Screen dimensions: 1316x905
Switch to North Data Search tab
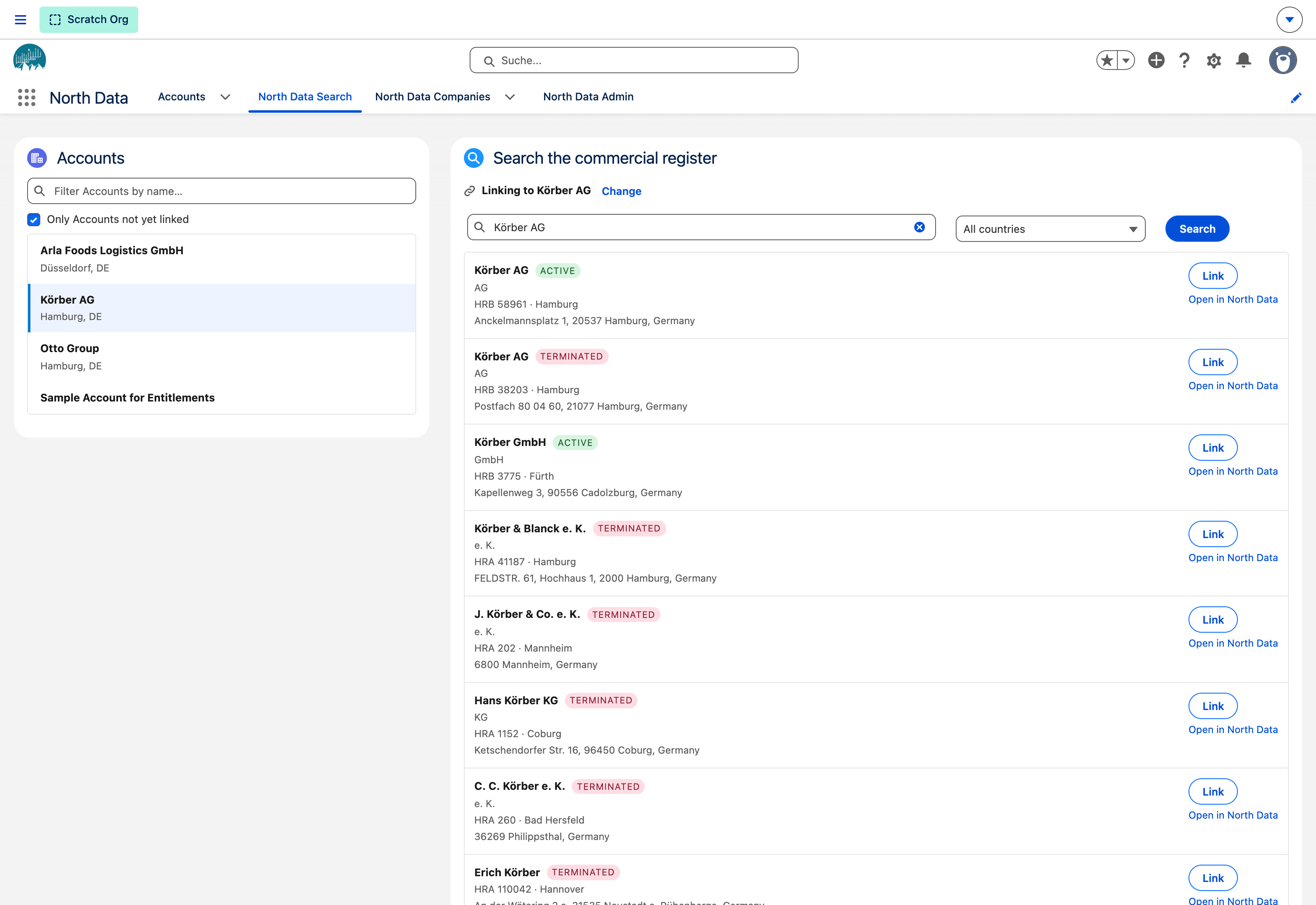coord(305,97)
